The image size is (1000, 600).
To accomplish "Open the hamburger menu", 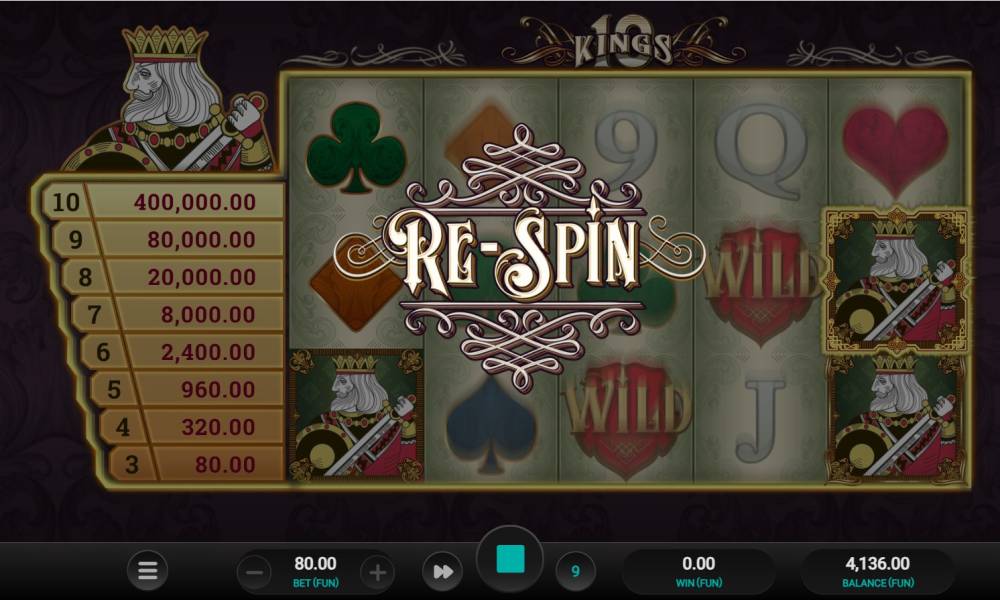I will coord(147,570).
